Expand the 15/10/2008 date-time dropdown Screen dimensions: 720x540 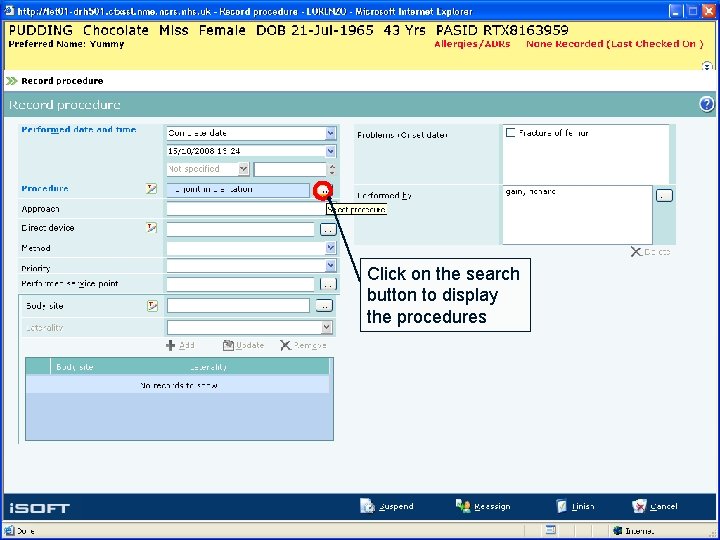pyautogui.click(x=331, y=151)
